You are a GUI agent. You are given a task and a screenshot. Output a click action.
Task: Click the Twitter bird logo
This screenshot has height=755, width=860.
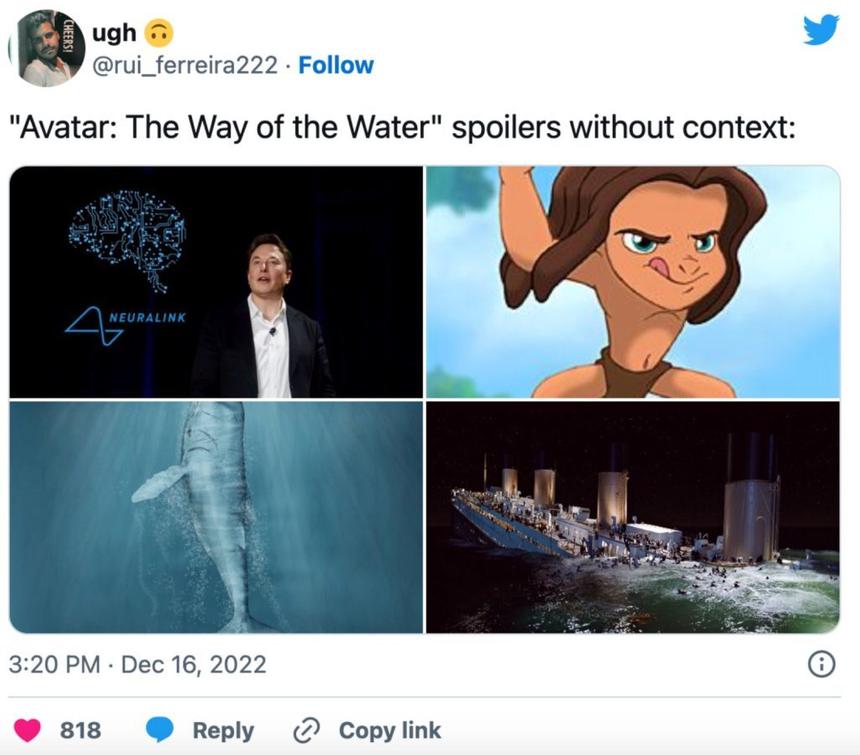tap(821, 31)
